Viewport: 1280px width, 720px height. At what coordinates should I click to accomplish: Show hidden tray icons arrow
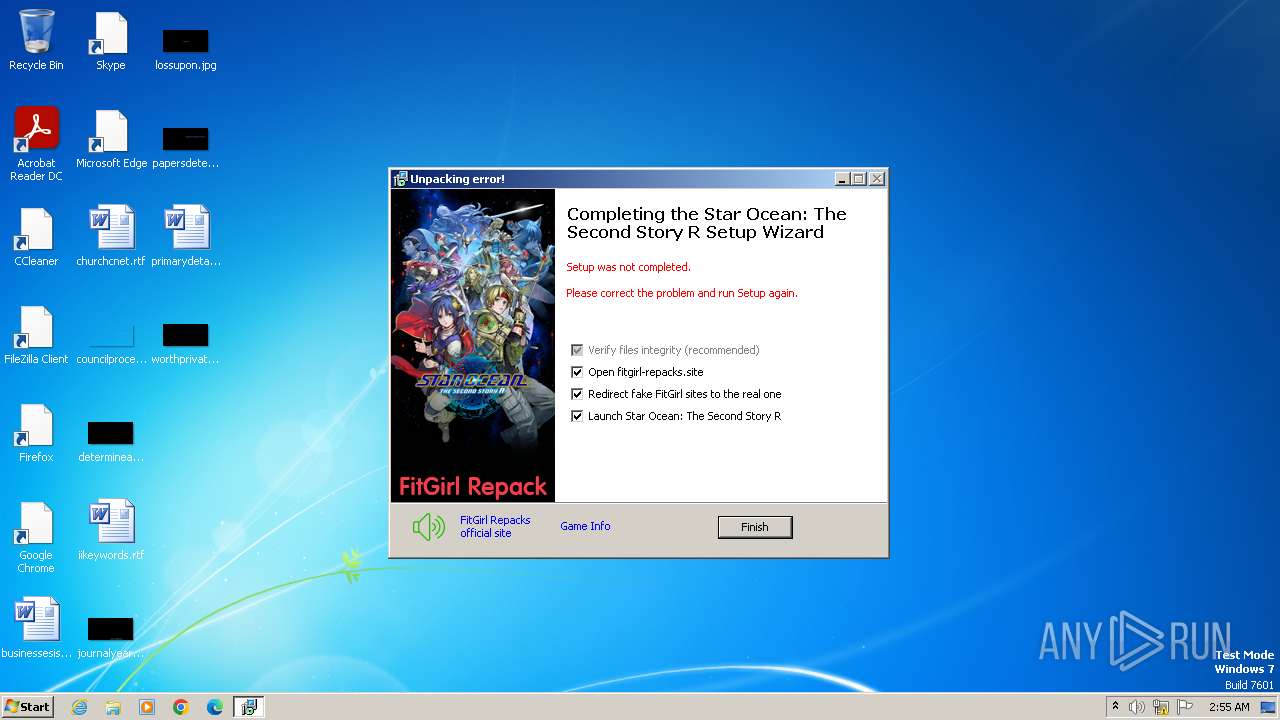click(1115, 707)
